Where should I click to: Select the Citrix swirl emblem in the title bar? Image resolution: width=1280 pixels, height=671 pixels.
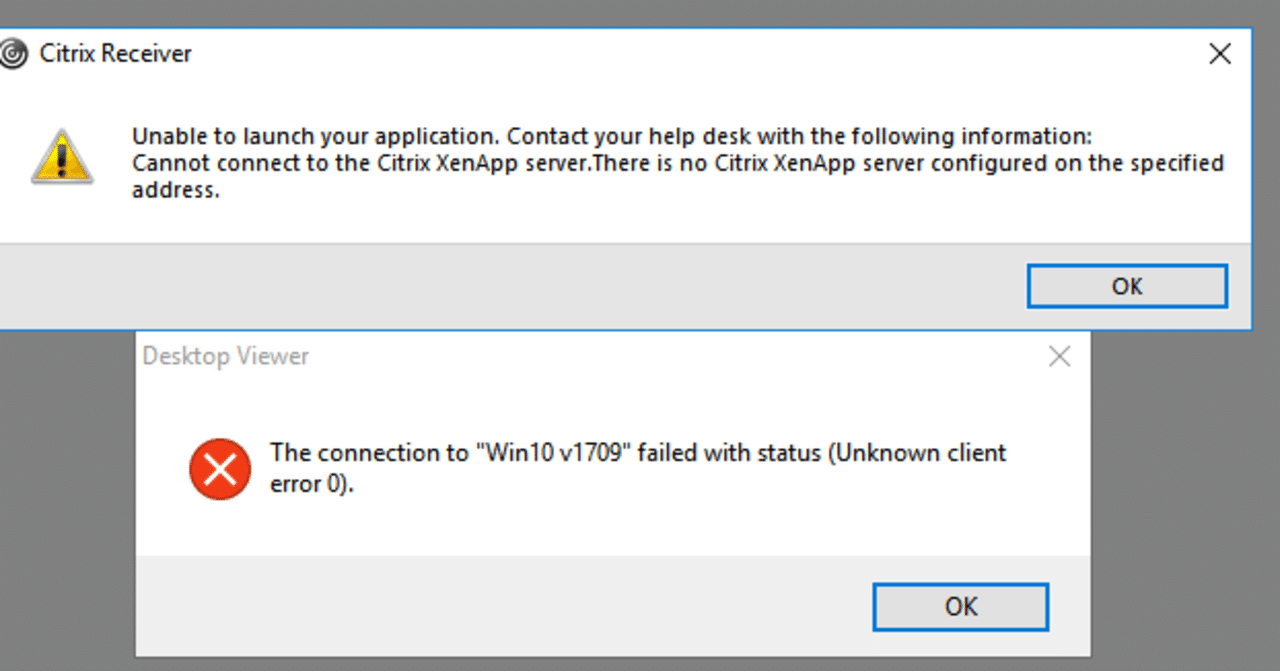tap(13, 52)
